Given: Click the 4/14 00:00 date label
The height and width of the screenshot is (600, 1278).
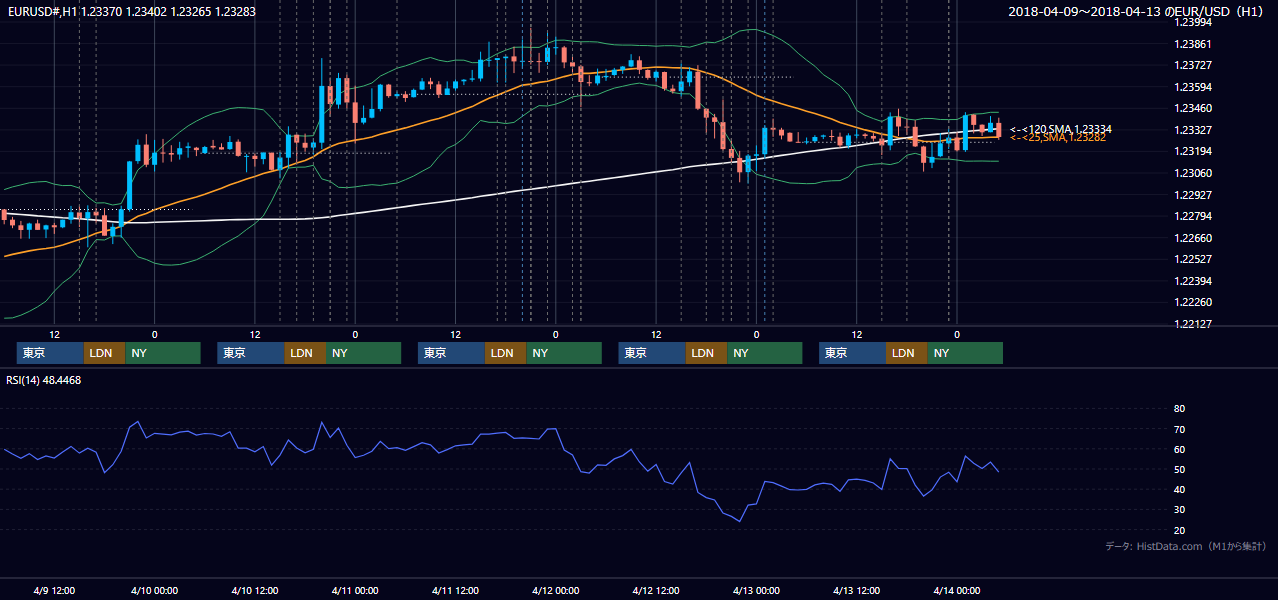Looking at the screenshot, I should click(957, 590).
